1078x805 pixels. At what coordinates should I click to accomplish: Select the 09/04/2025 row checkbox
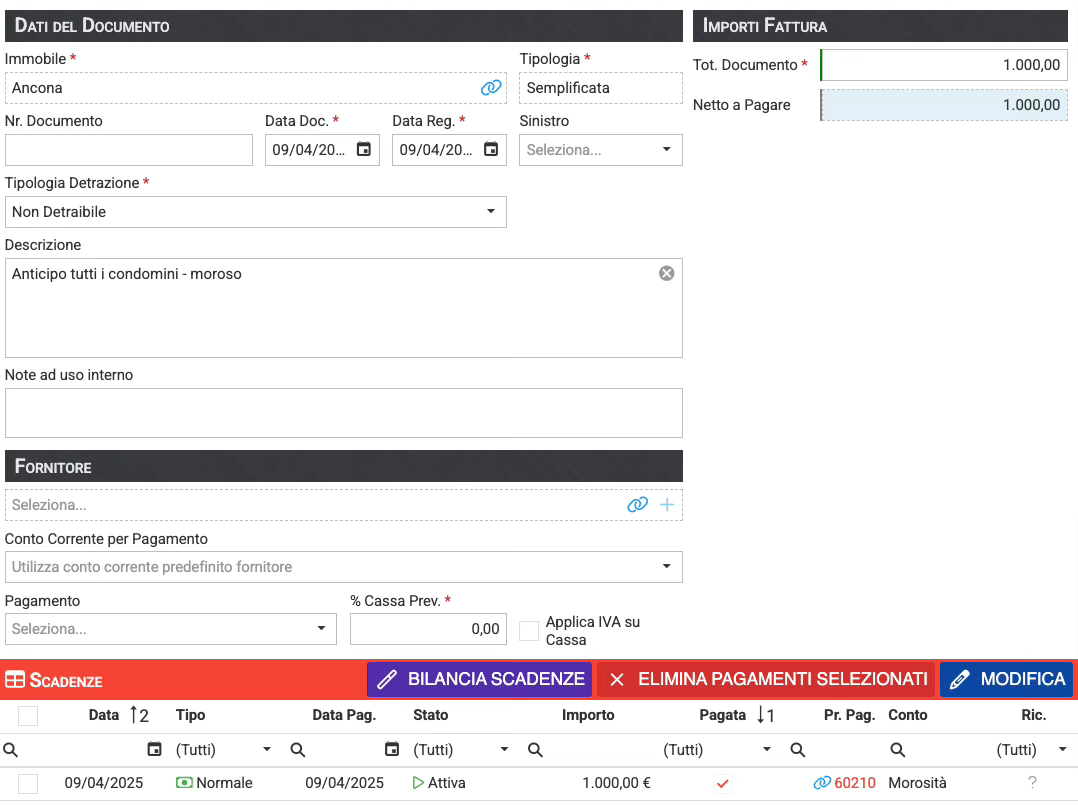[28, 783]
